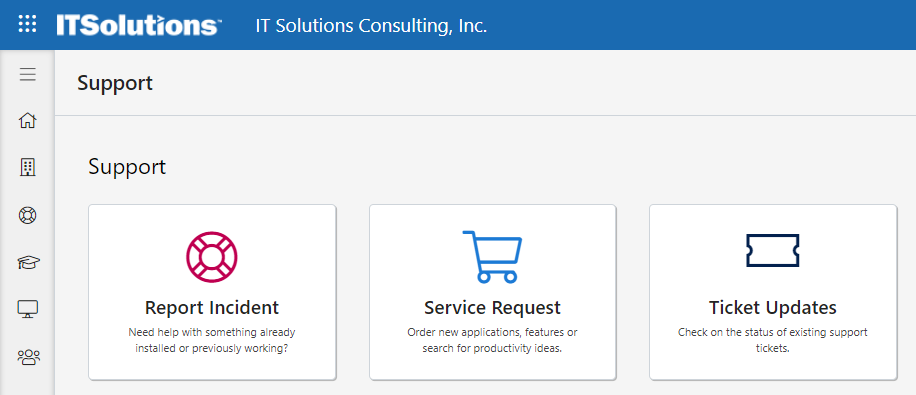Click the Support breadcrumb title at top
The width and height of the screenshot is (916, 395).
coord(115,82)
